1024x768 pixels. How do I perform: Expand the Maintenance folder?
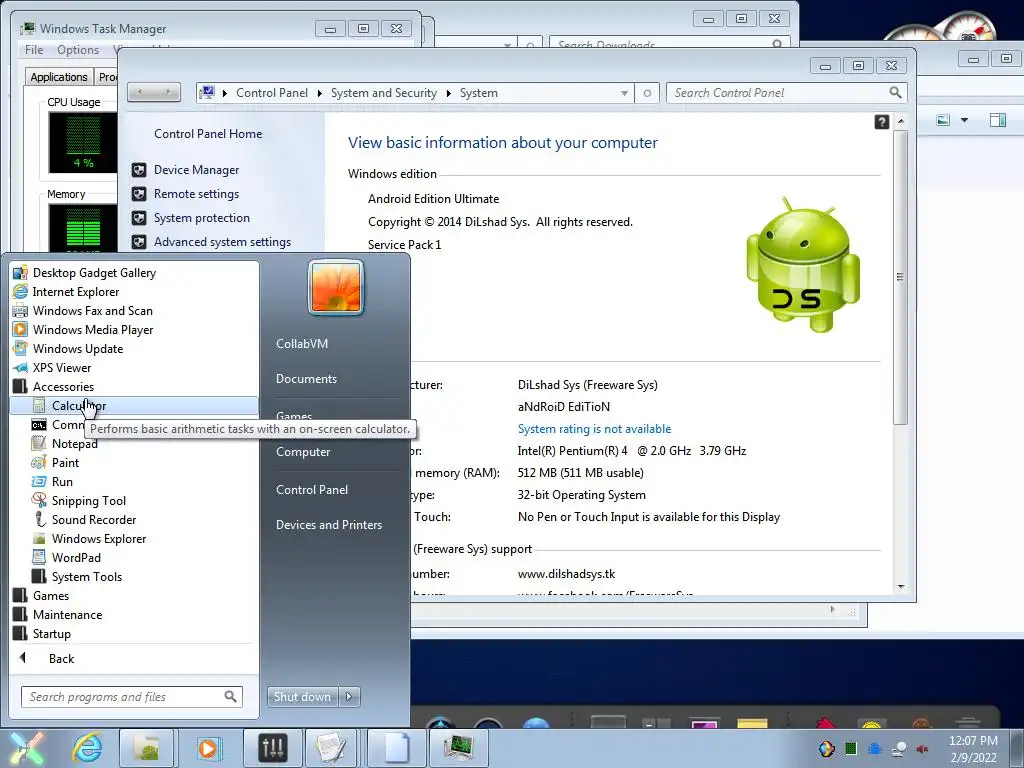[x=67, y=615]
